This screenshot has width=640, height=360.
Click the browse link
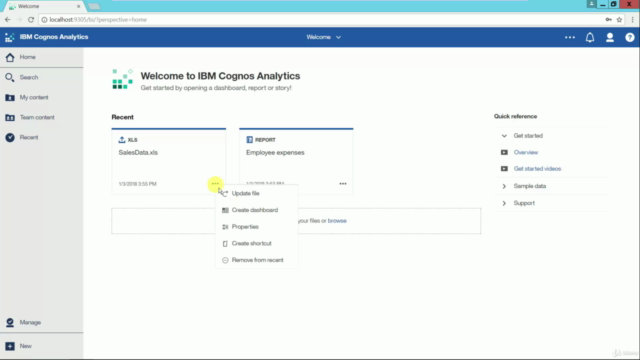click(337, 221)
